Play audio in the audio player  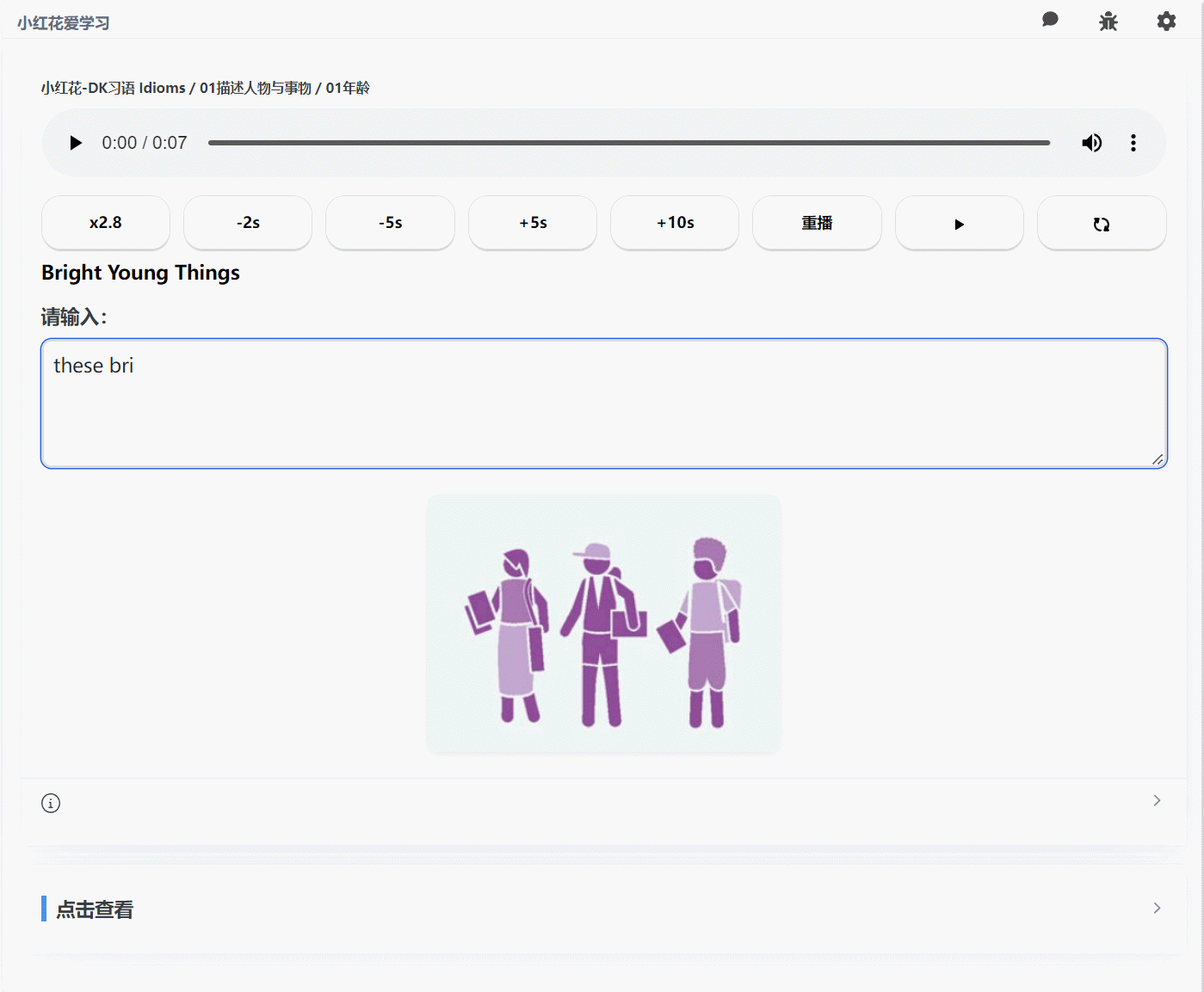pos(76,143)
